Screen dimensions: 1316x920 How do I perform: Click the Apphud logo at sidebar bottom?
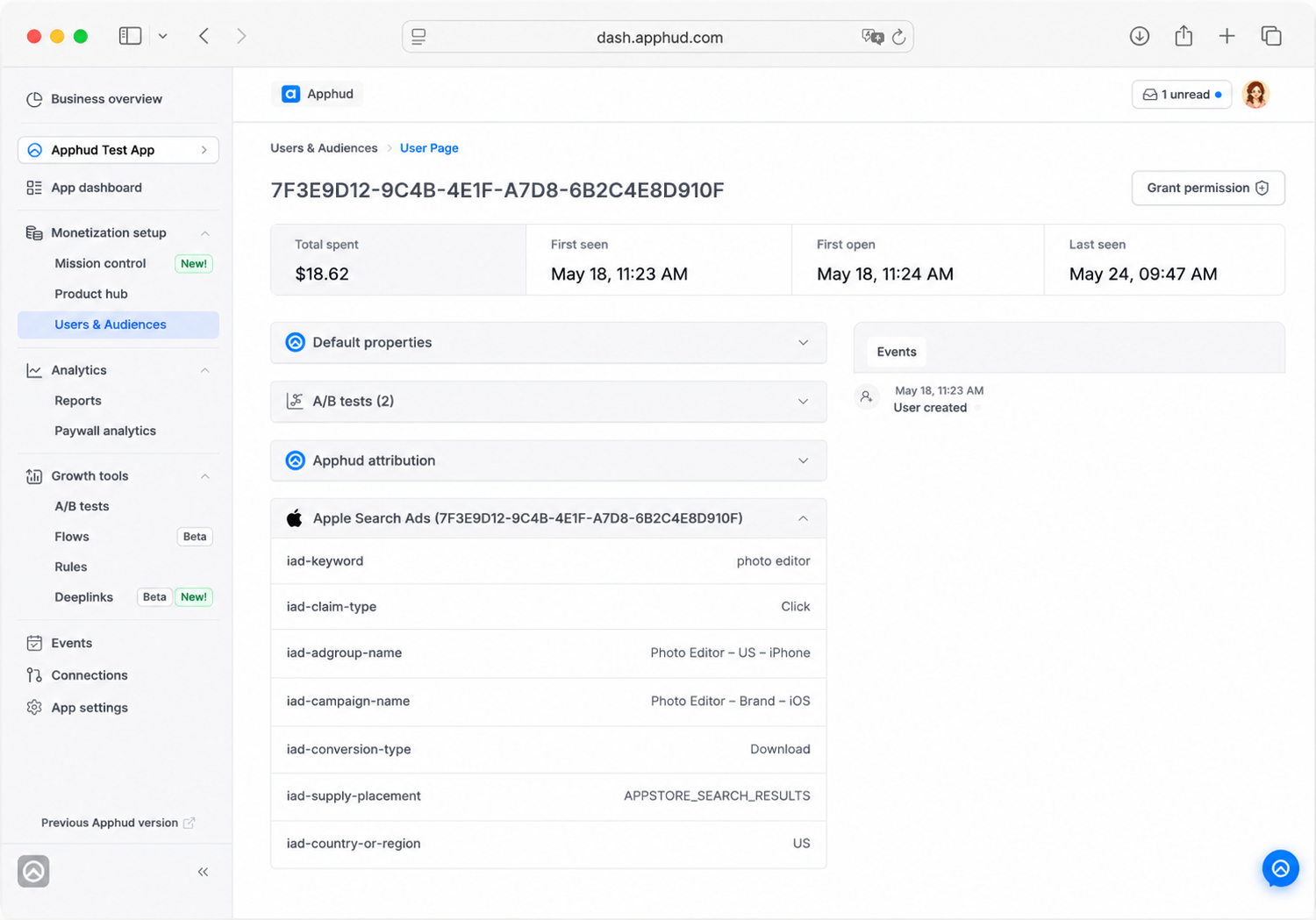33,871
